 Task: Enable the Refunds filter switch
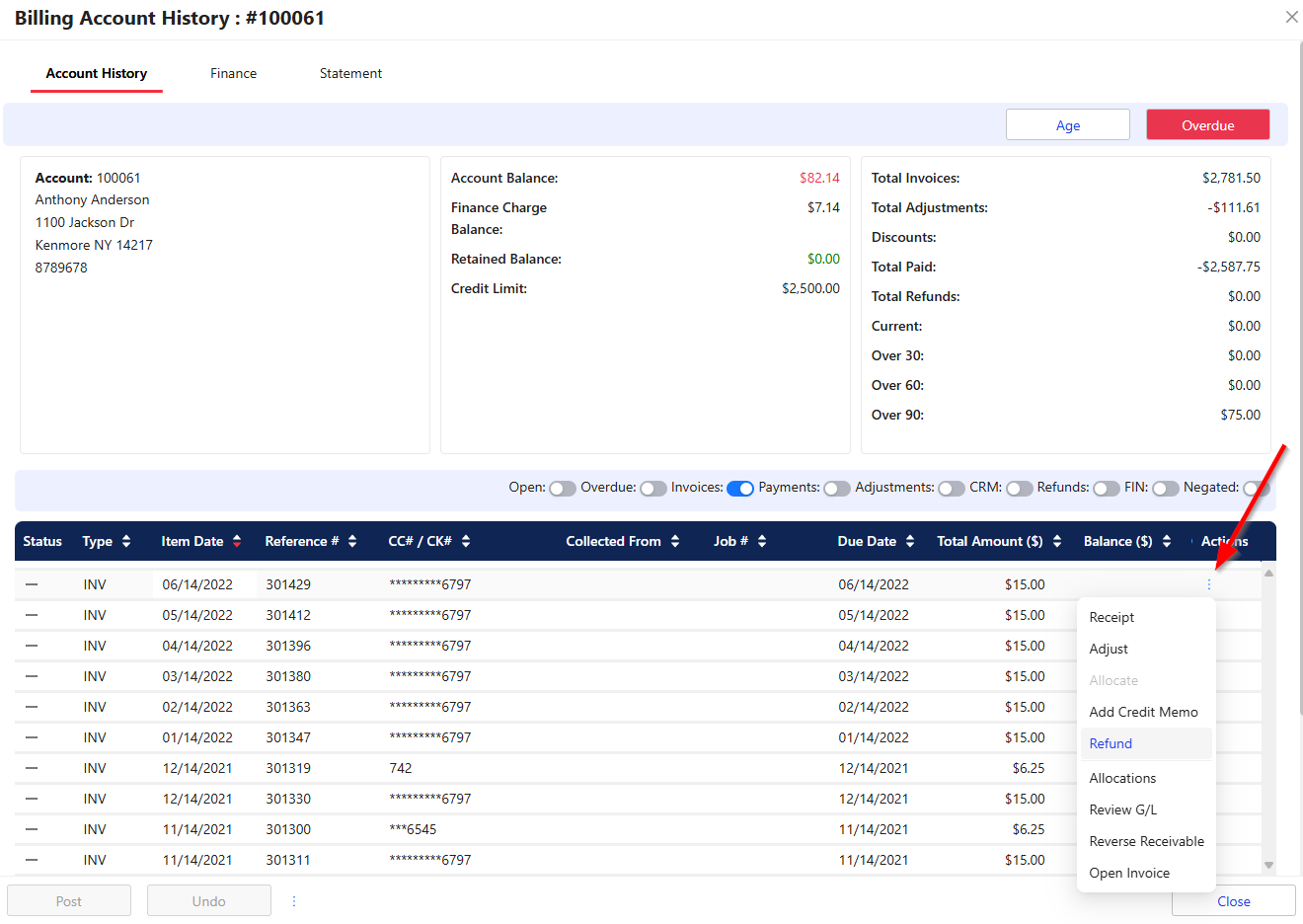pyautogui.click(x=1107, y=489)
